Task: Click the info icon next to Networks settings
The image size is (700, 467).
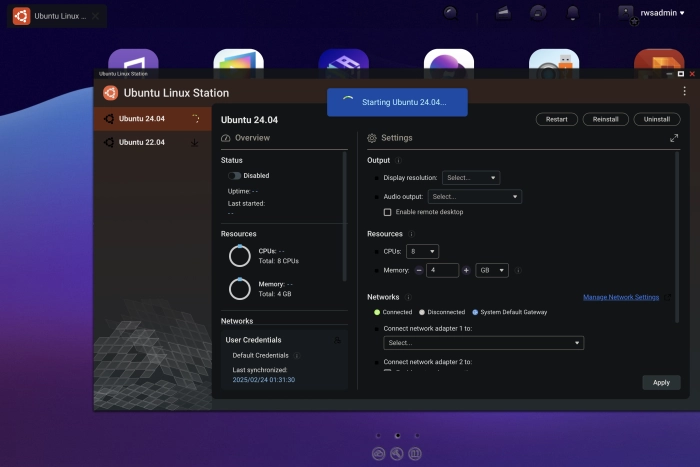Action: click(x=408, y=297)
